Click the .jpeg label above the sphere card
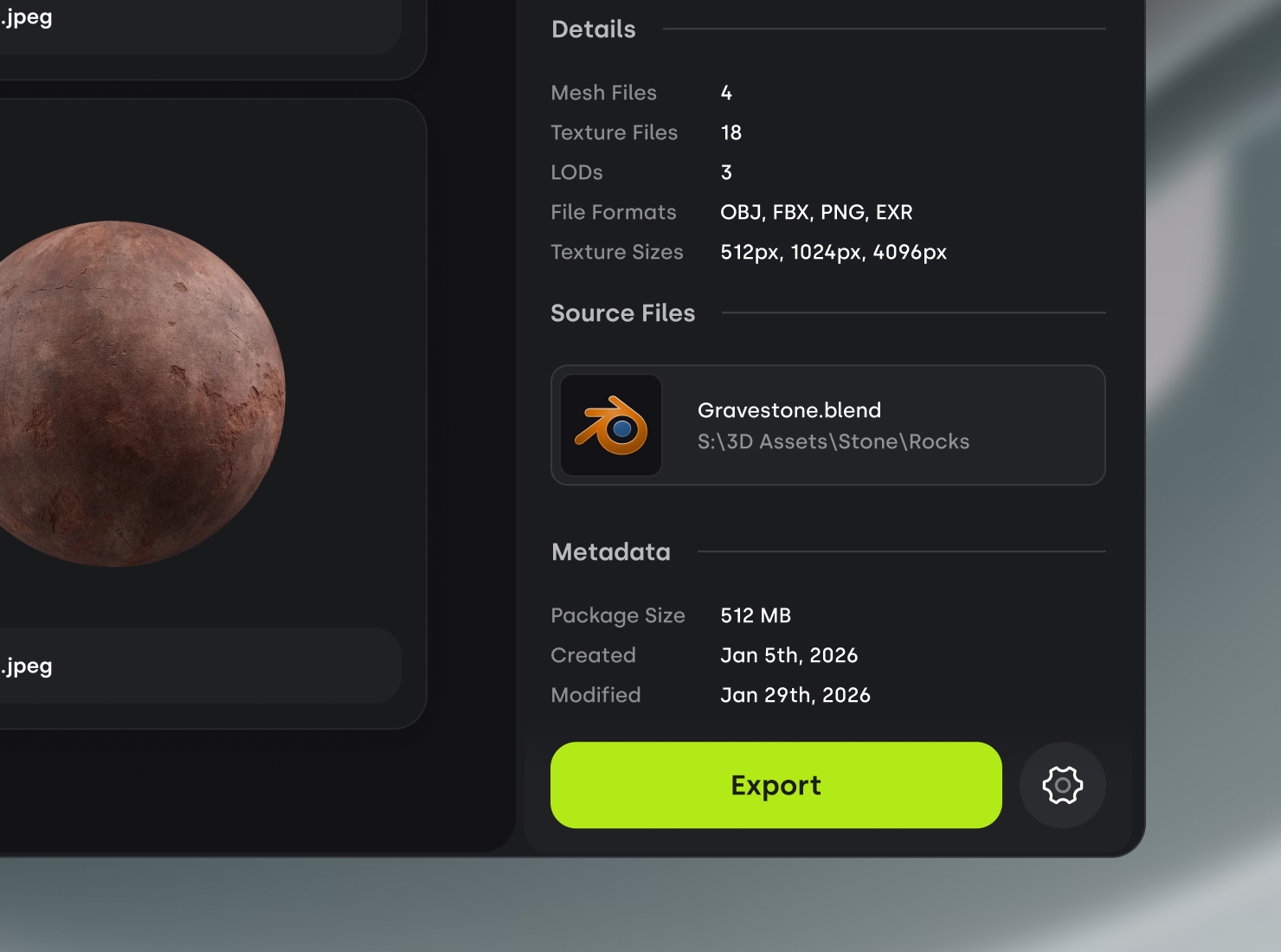Viewport: 1281px width, 952px height. (x=28, y=17)
